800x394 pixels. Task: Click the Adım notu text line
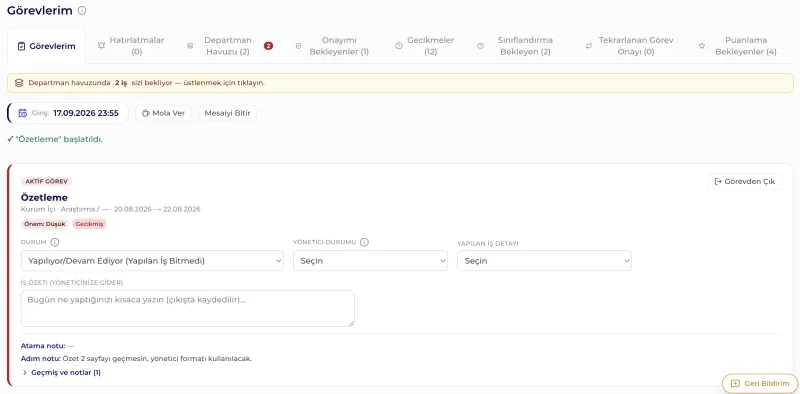point(136,359)
